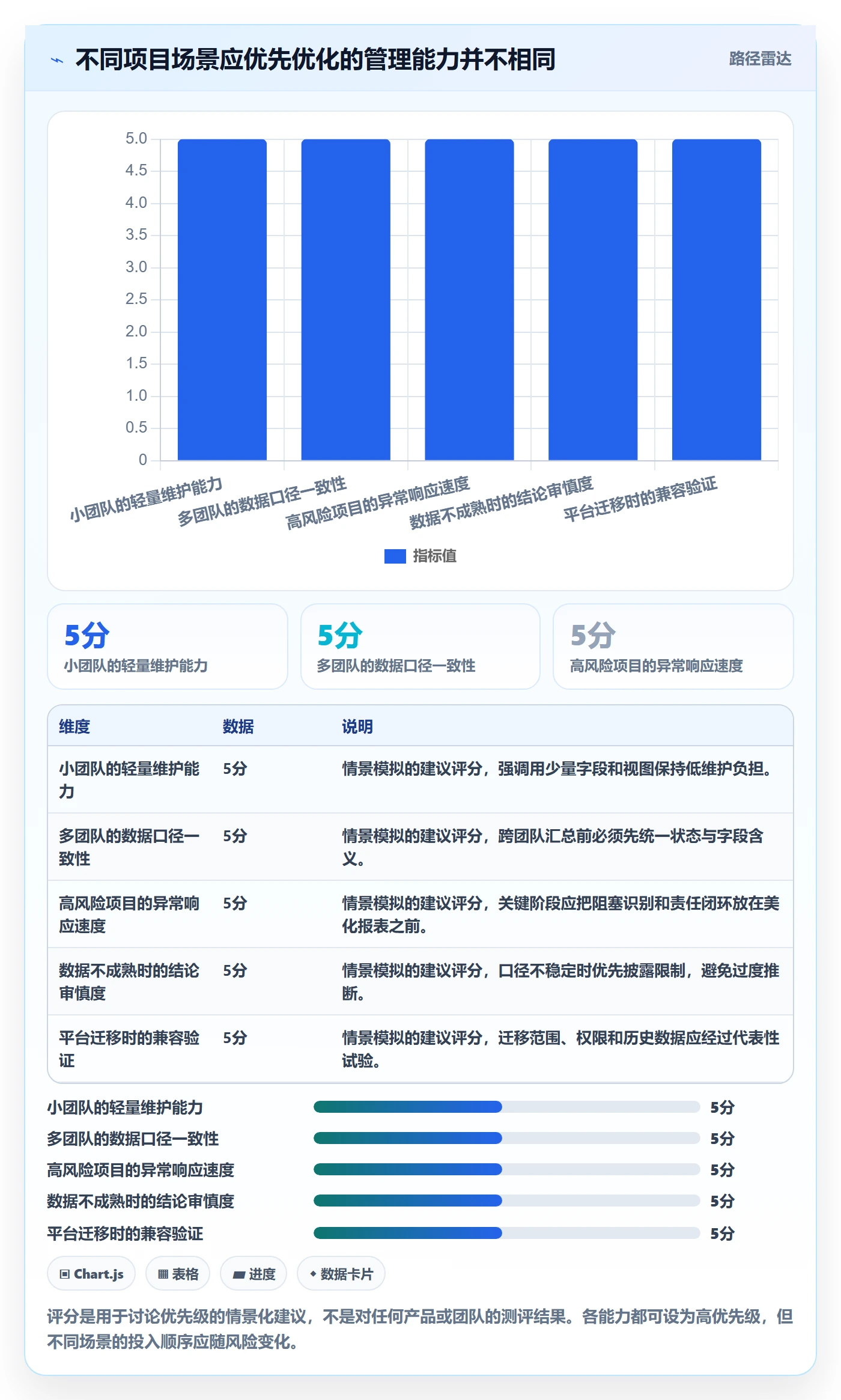841x1400 pixels.
Task: Click the 维度 column header
Action: point(74,726)
